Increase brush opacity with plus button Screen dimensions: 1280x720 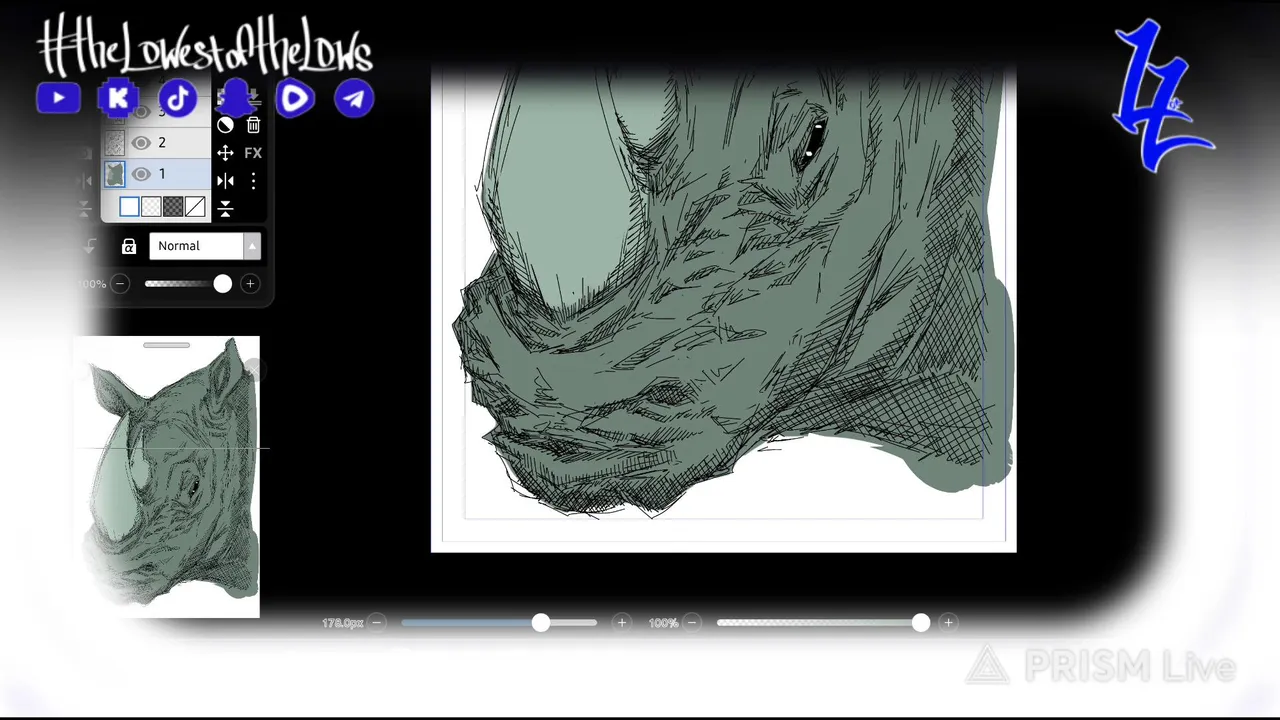[948, 622]
